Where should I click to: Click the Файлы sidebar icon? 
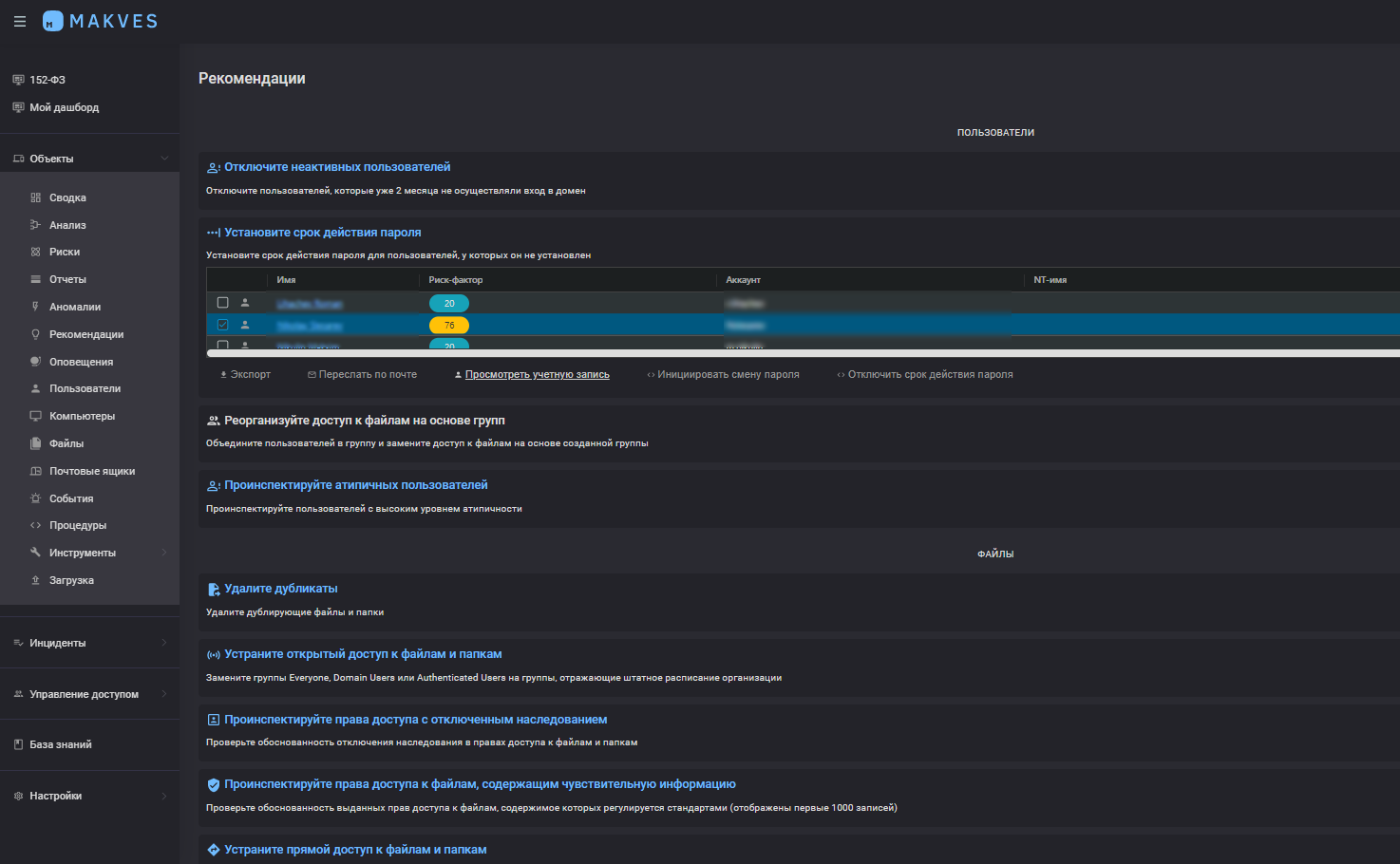[36, 443]
